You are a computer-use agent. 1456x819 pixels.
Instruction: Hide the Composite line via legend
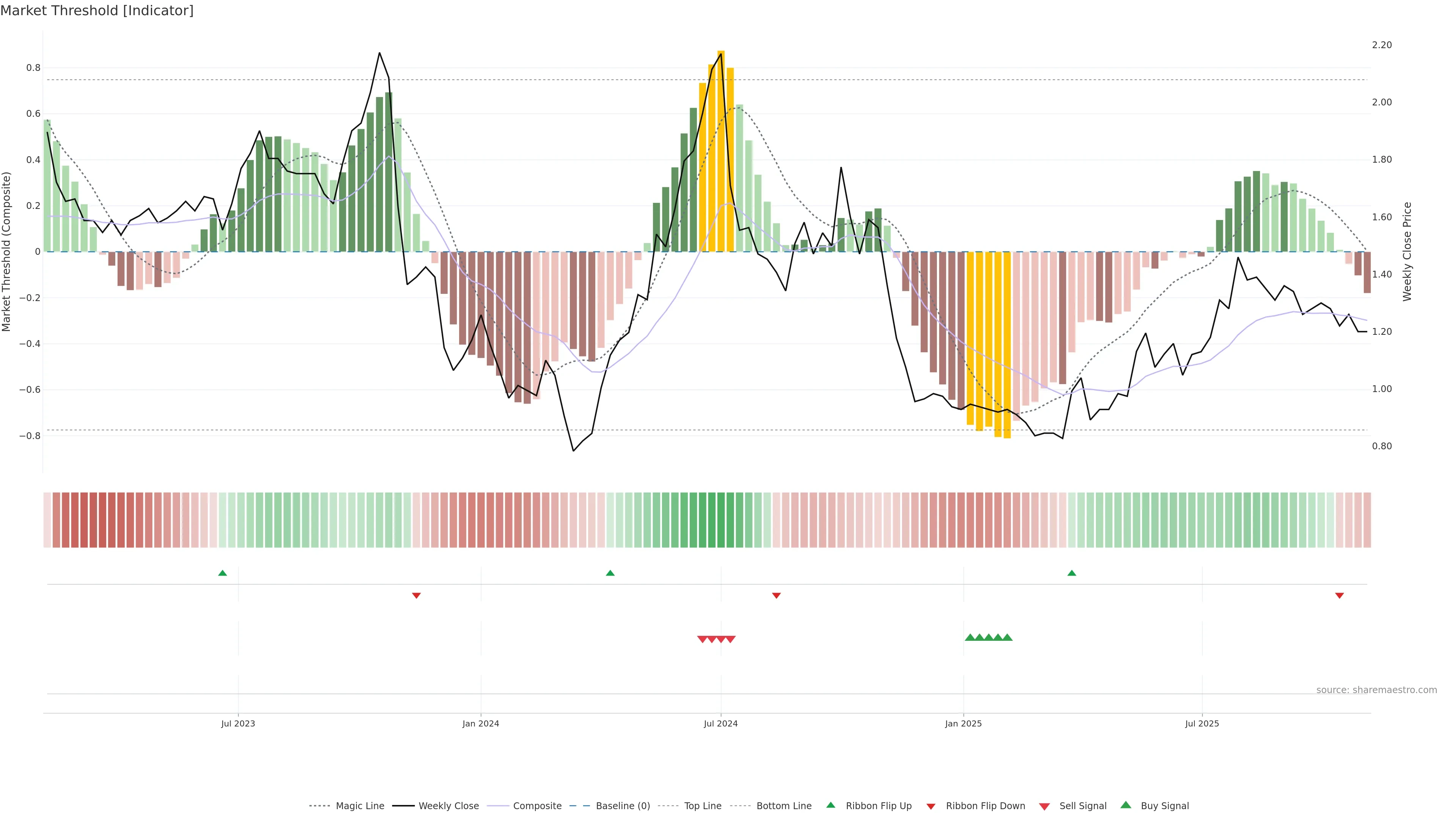537,805
